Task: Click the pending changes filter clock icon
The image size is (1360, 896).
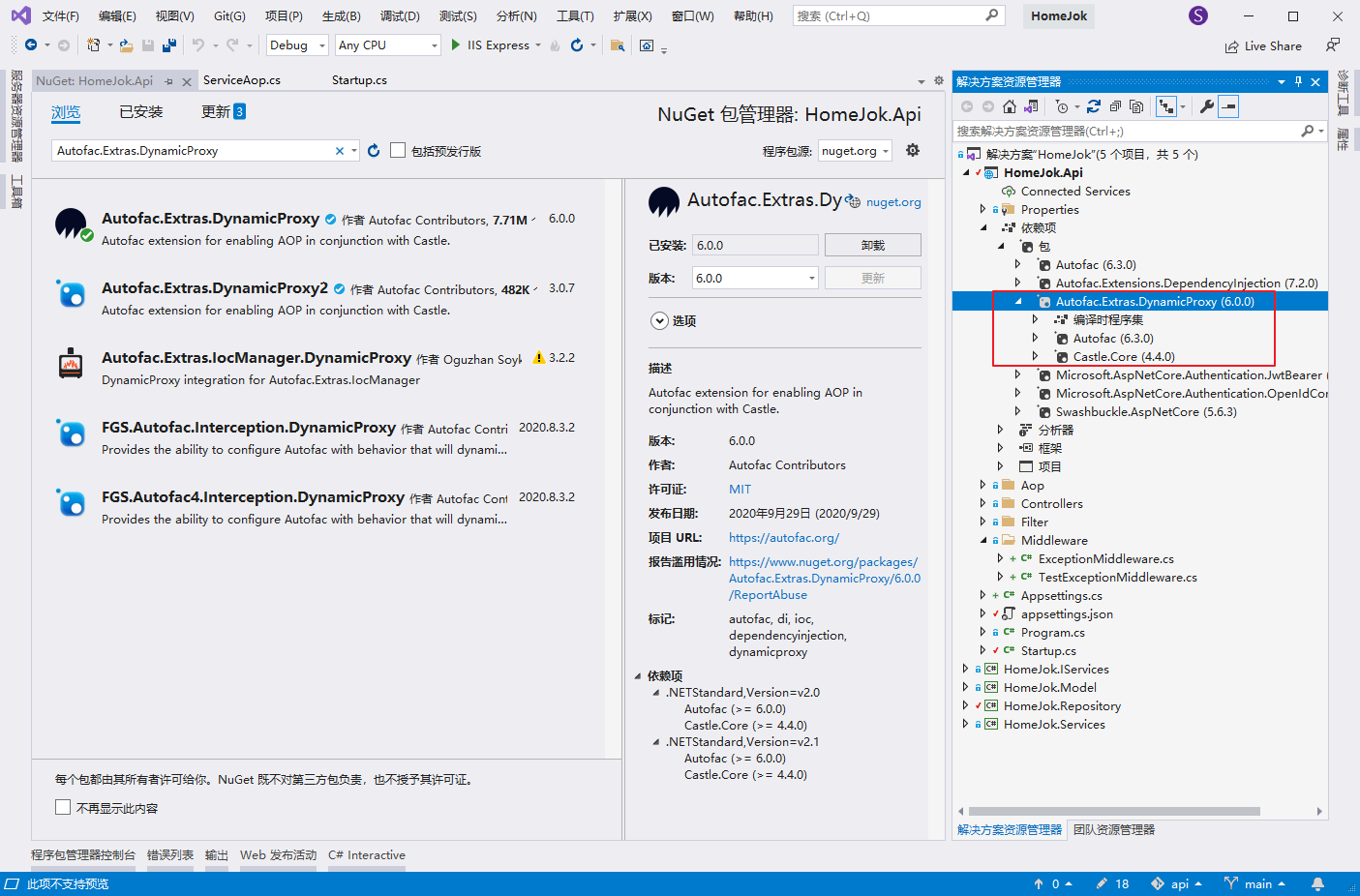Action: pyautogui.click(x=1062, y=106)
